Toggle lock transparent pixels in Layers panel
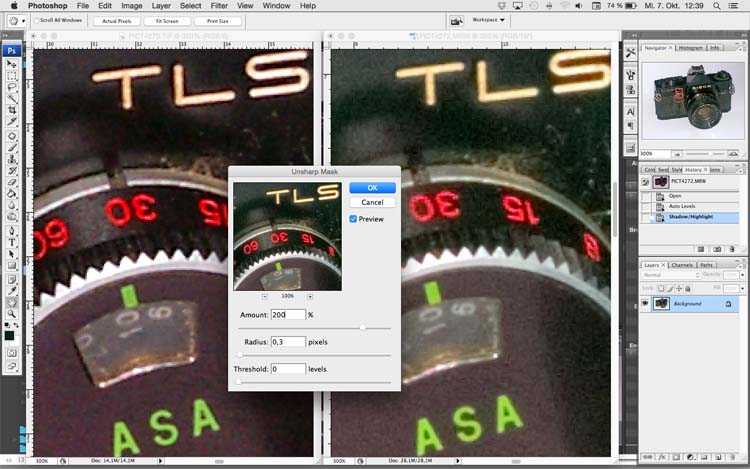Screen dimensions: 750x469 tap(661, 288)
